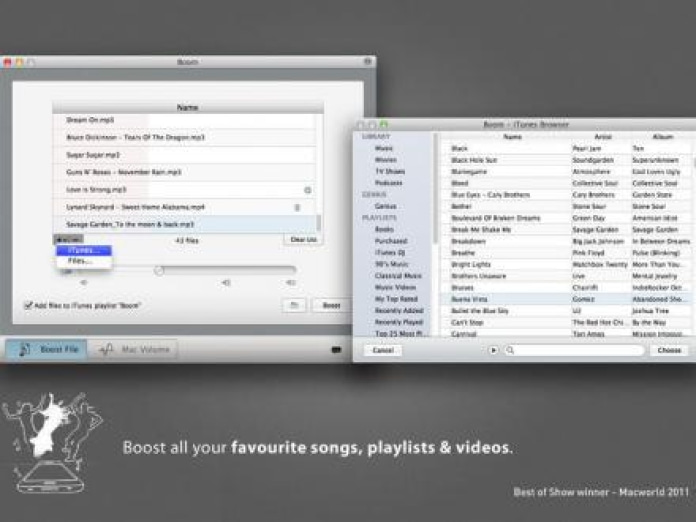Select the song Black Hole Sun
The image size is (696, 522).
coord(567,160)
